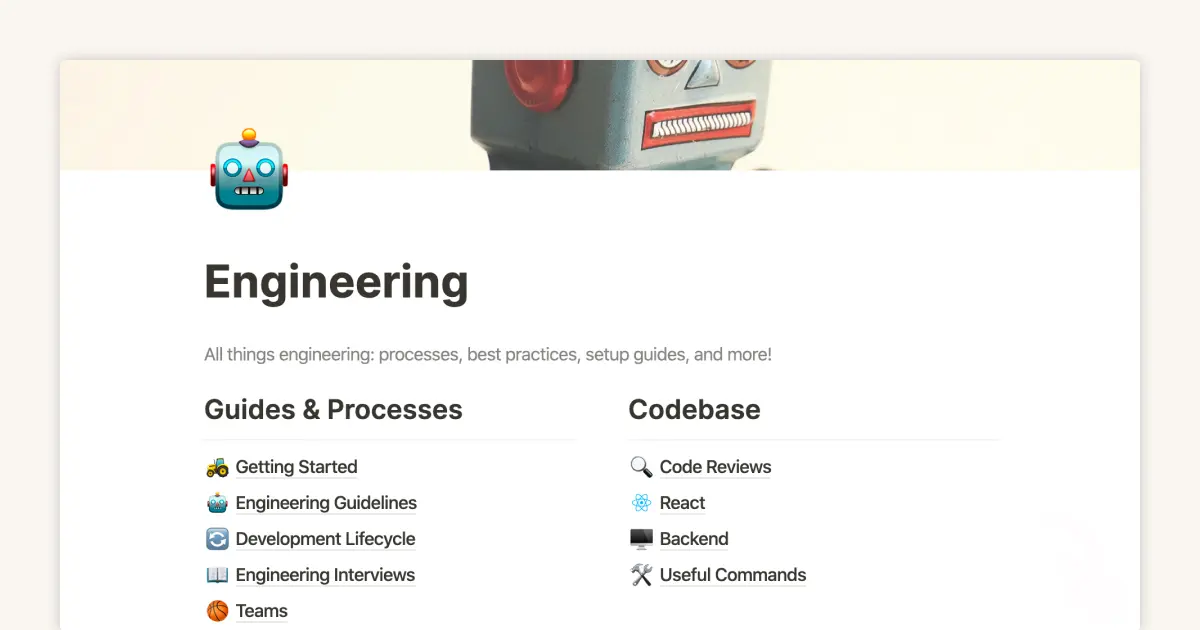
Task: Open the Engineering Interviews page
Action: tap(325, 575)
